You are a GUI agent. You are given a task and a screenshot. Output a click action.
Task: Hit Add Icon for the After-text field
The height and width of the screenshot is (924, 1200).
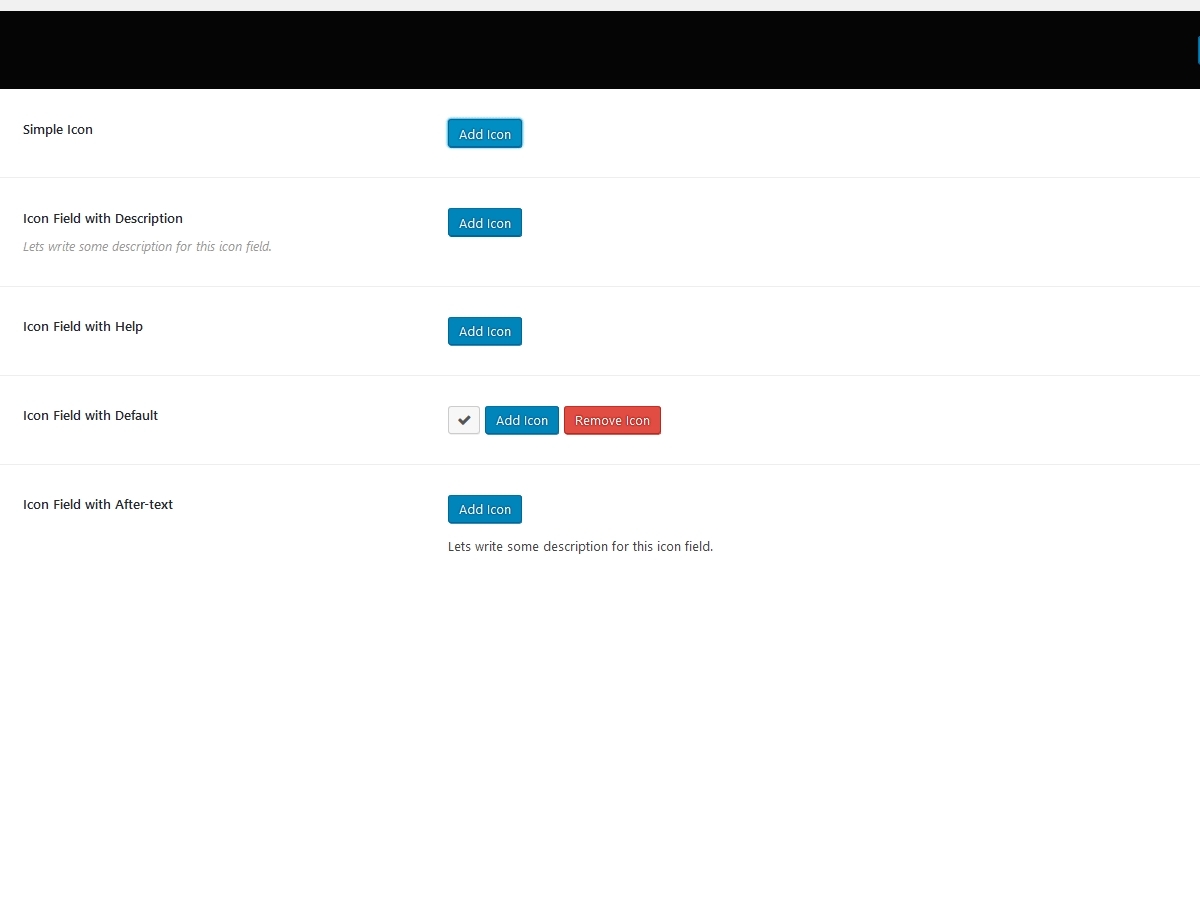pos(485,510)
